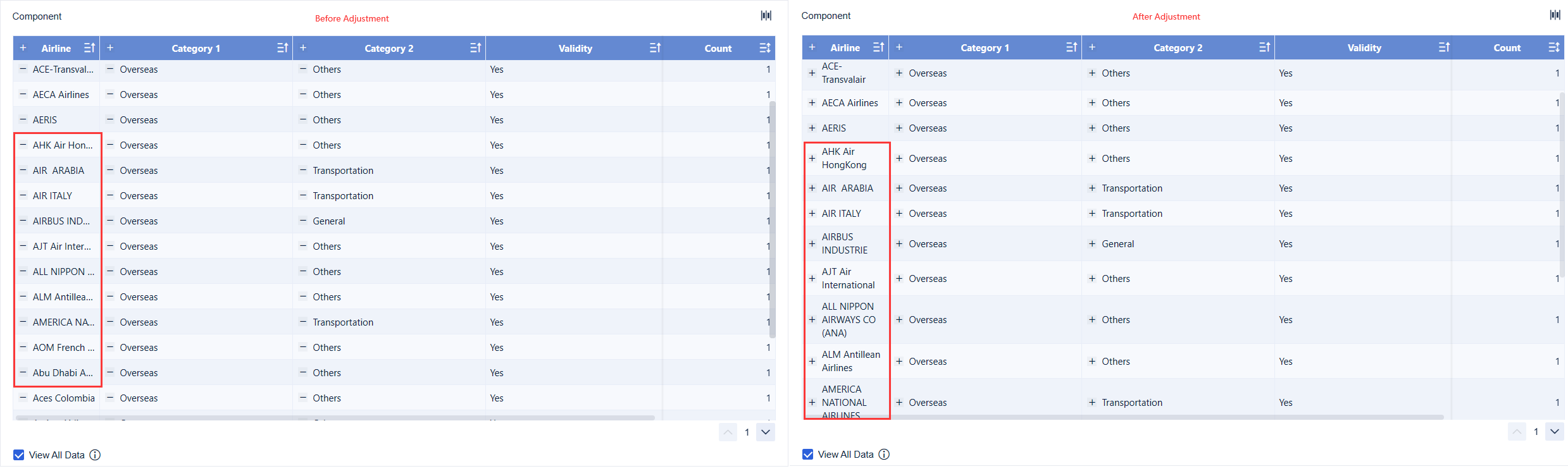
Task: Click 'Before Adjustment' red title text
Action: (352, 18)
